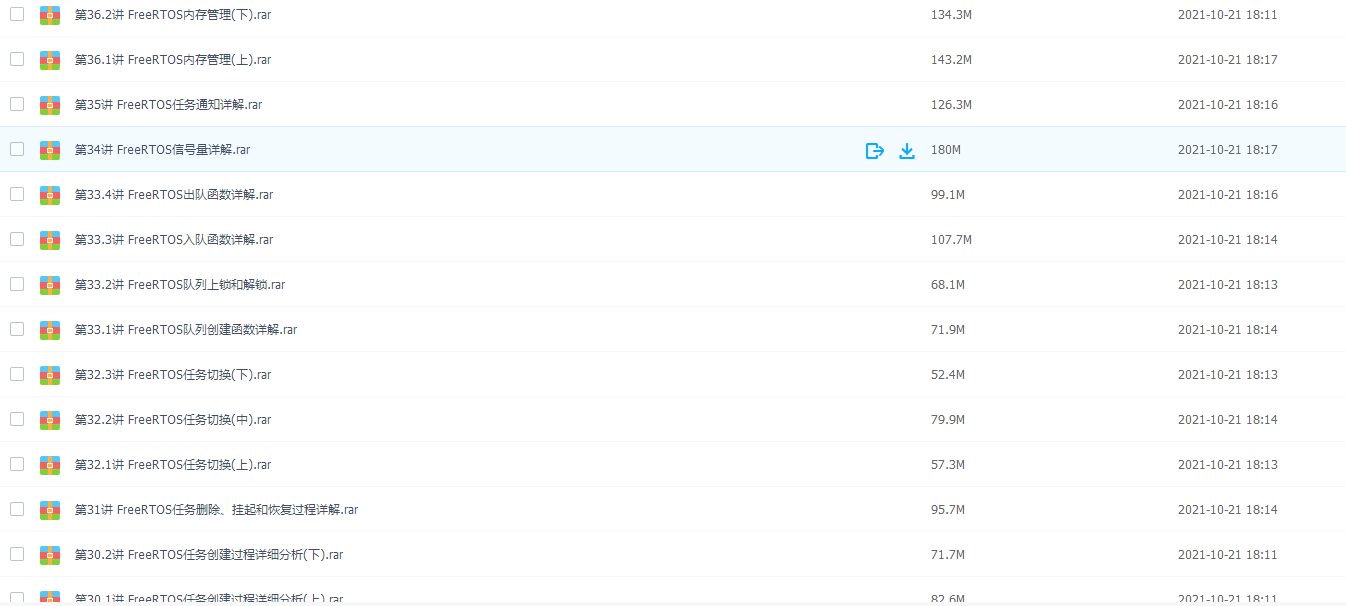Viewport: 1346px width, 606px height.
Task: Tick the checkbox for 第33.3讲 FreeRTOS入队函数详解.rar
Action: pos(17,239)
